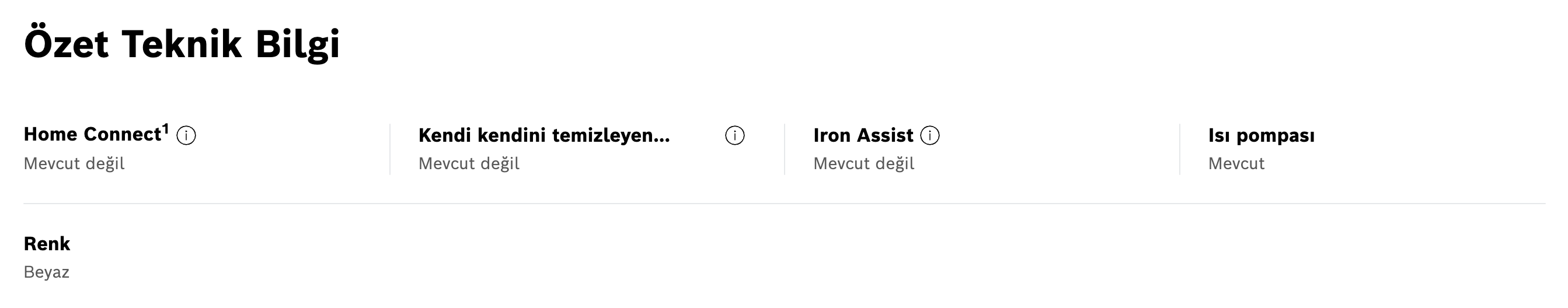The width and height of the screenshot is (1568, 308).
Task: Click the Renk label
Action: [x=47, y=244]
